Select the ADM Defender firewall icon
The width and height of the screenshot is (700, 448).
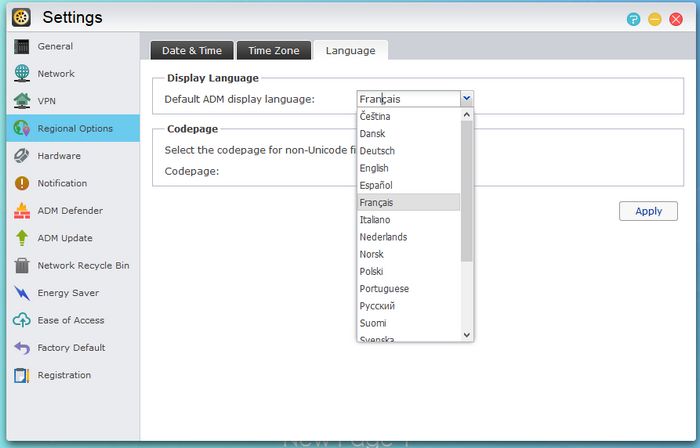tap(21, 211)
